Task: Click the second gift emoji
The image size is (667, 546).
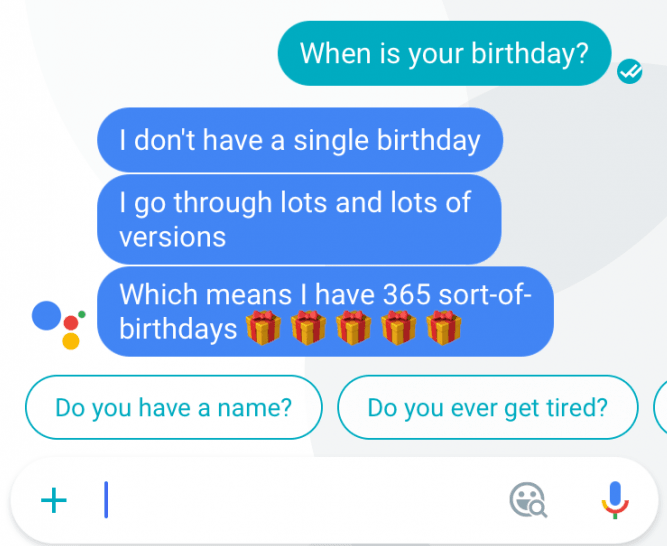Action: click(x=309, y=328)
